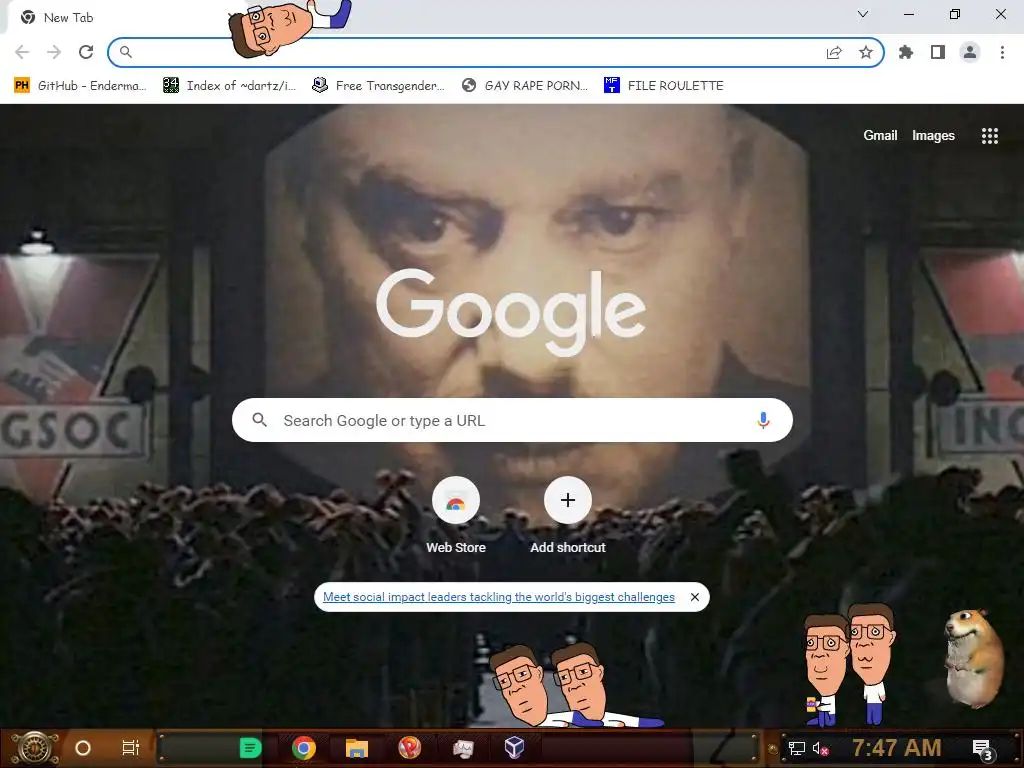Open the Meet social impact leaders link
Screen dimensions: 1024x768
pos(499,597)
